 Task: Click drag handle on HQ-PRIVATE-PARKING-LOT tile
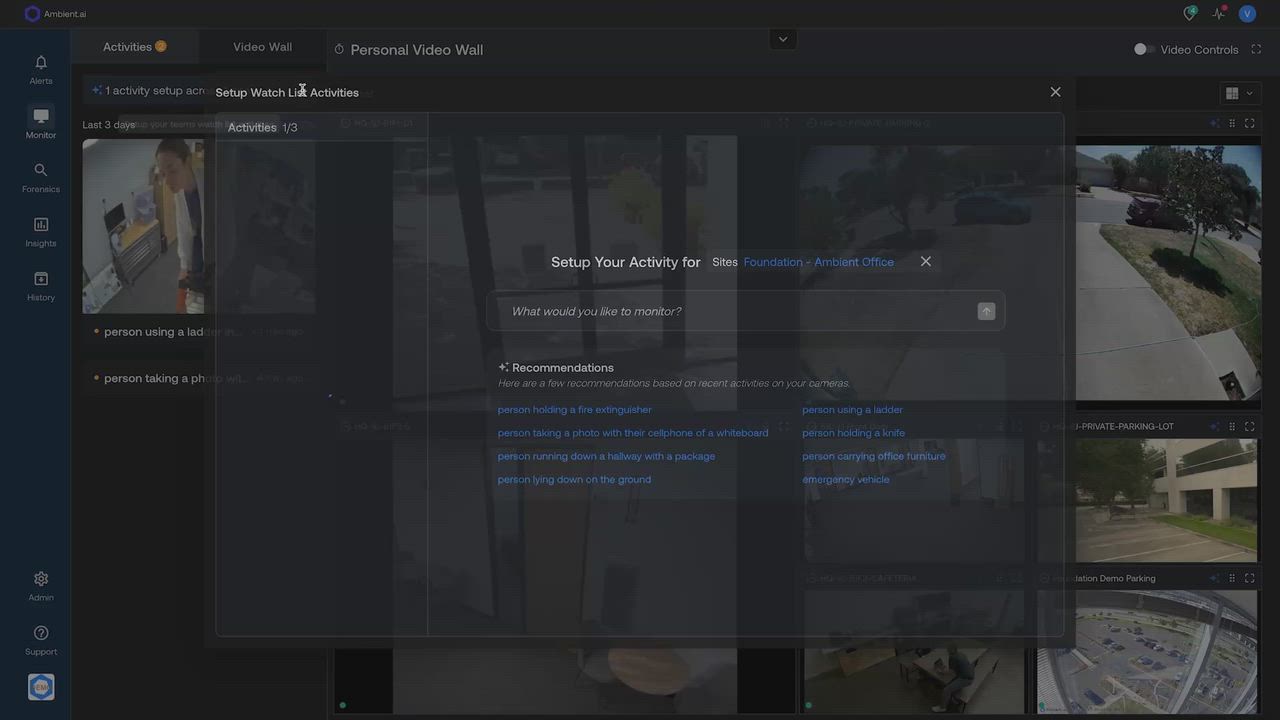point(1232,426)
